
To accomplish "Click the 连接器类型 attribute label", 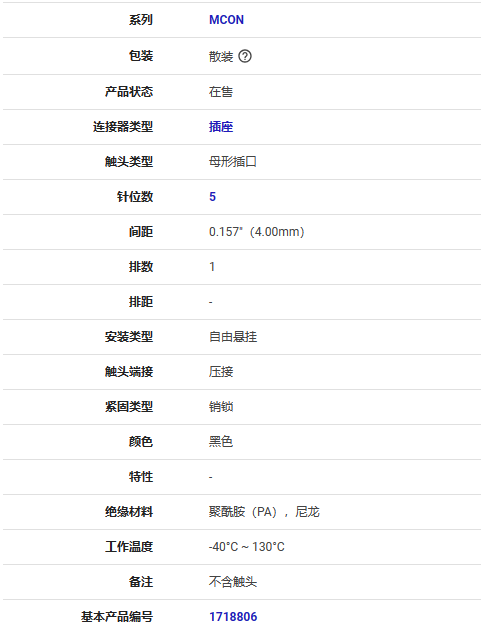I will [x=123, y=127].
